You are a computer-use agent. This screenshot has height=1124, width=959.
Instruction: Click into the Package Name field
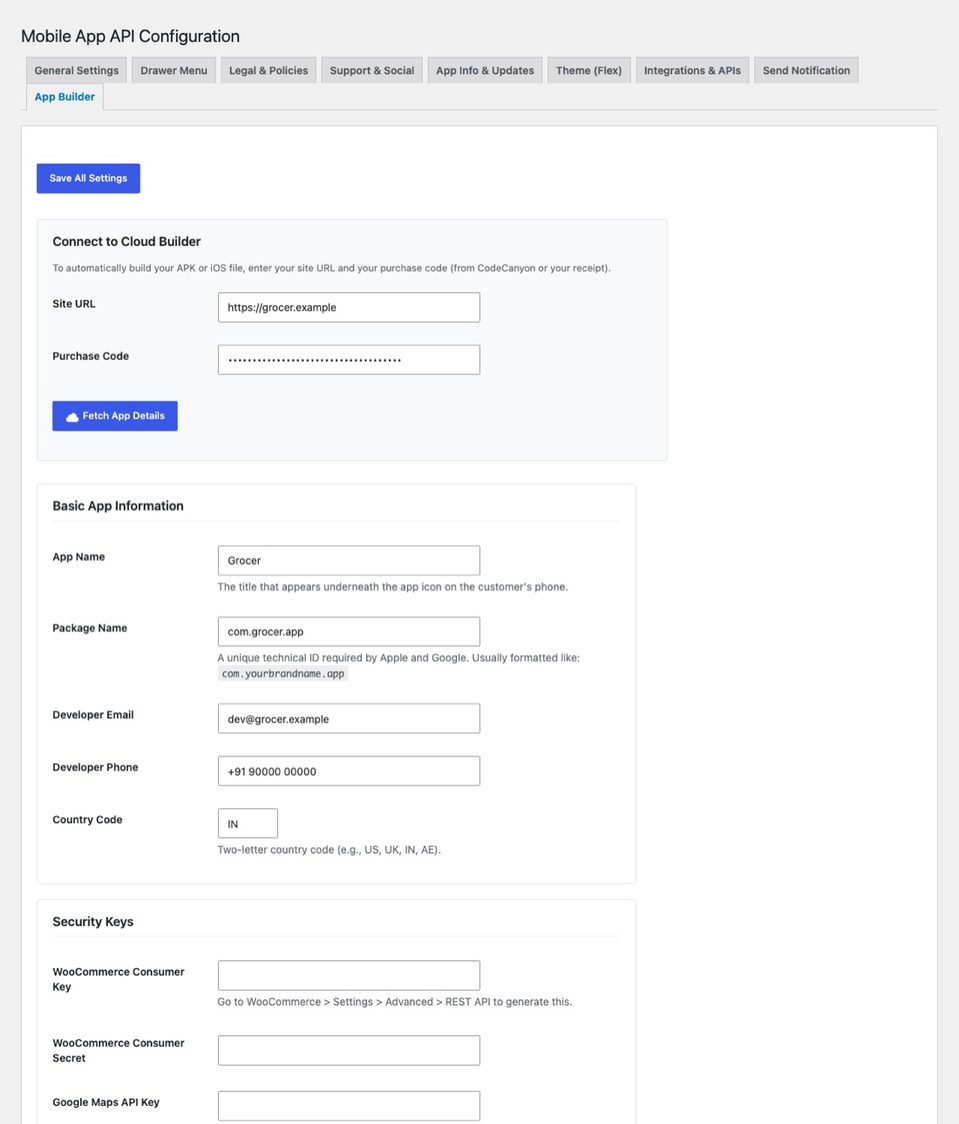pos(349,632)
